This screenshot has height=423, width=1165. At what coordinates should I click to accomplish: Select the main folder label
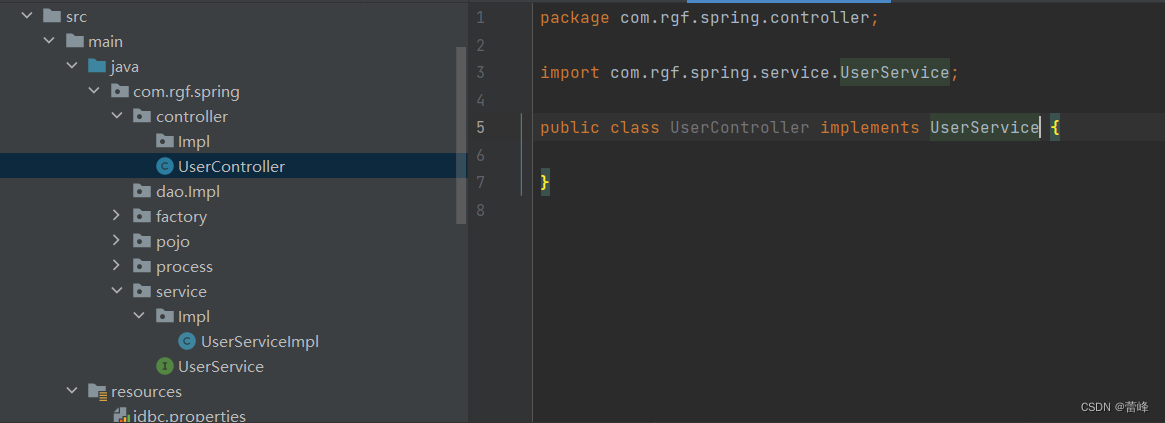[106, 42]
